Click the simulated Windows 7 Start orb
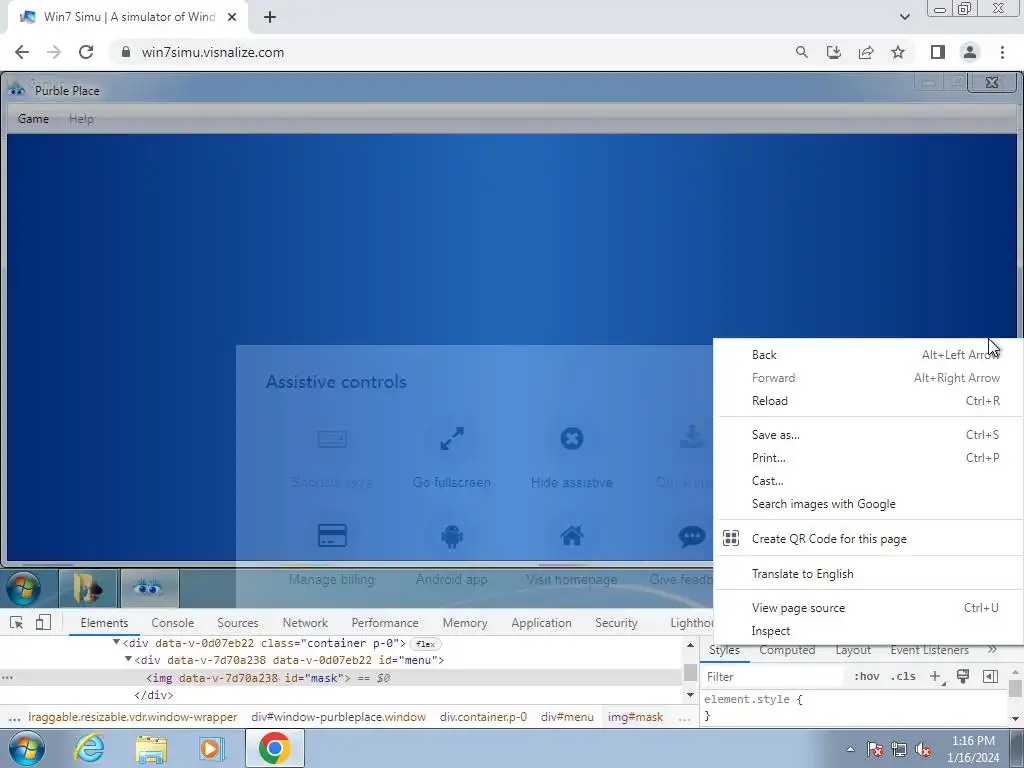The width and height of the screenshot is (1024, 768). tap(24, 588)
